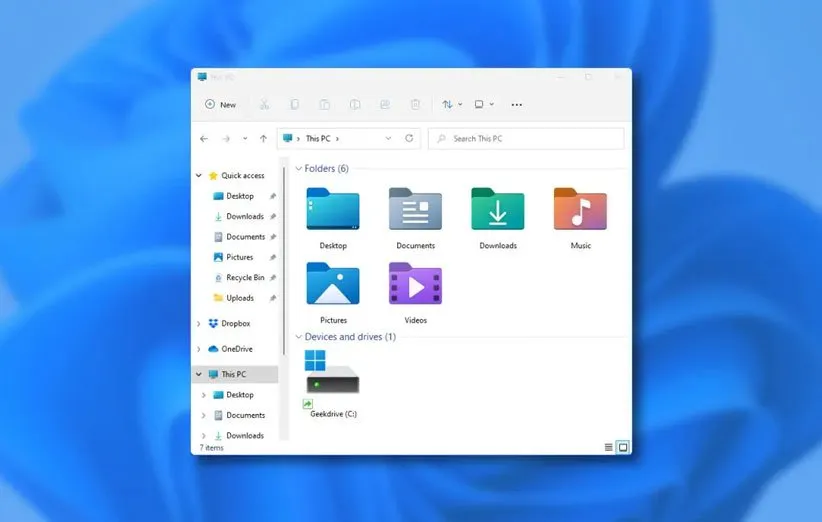822x522 pixels.
Task: Open the Videos folder icon
Action: point(415,285)
